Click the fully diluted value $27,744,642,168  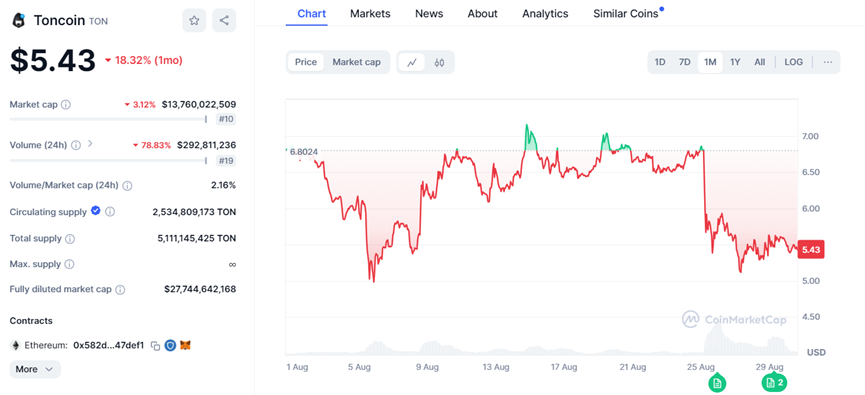(x=200, y=289)
